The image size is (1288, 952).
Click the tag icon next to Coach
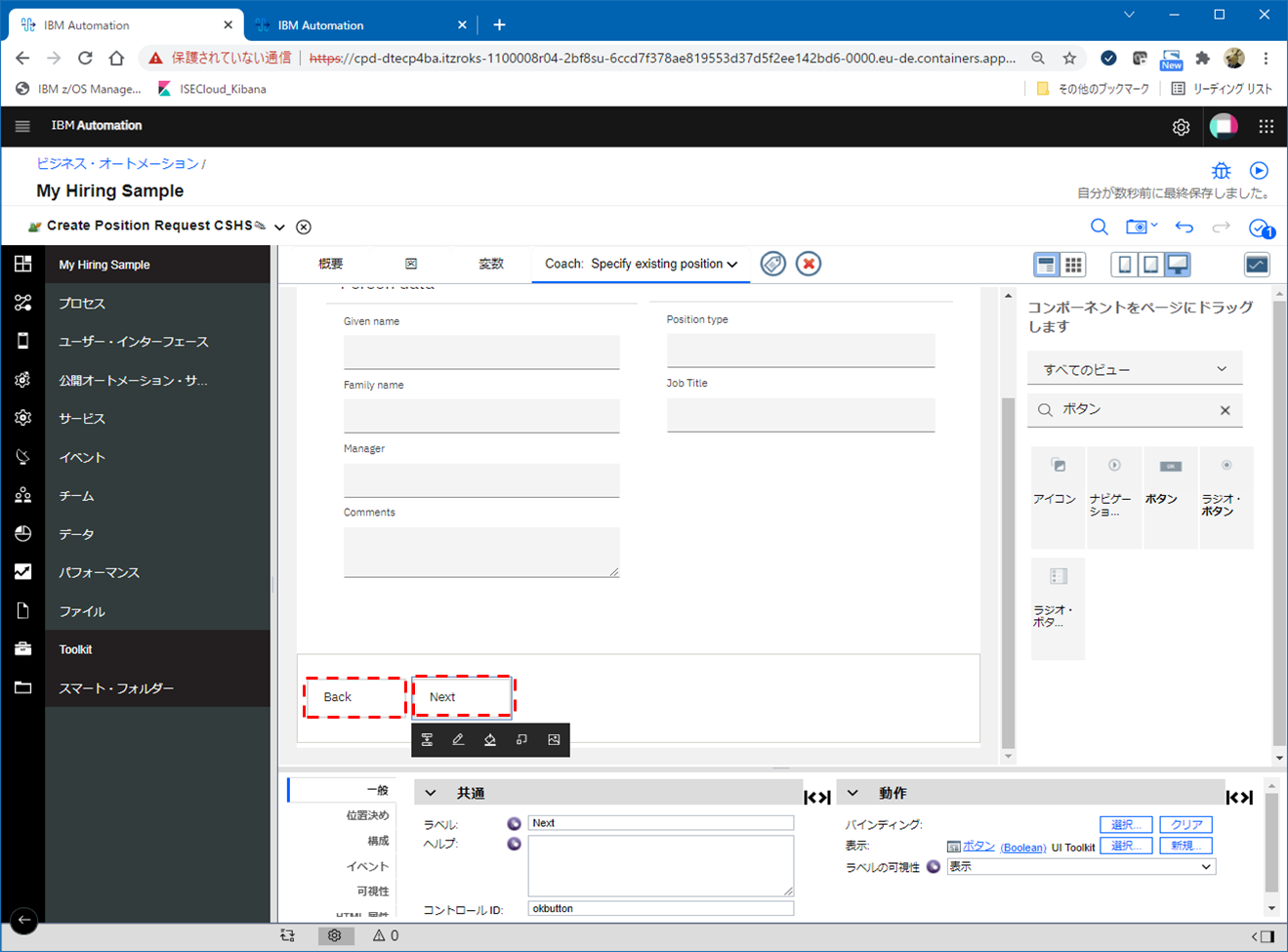tap(772, 264)
